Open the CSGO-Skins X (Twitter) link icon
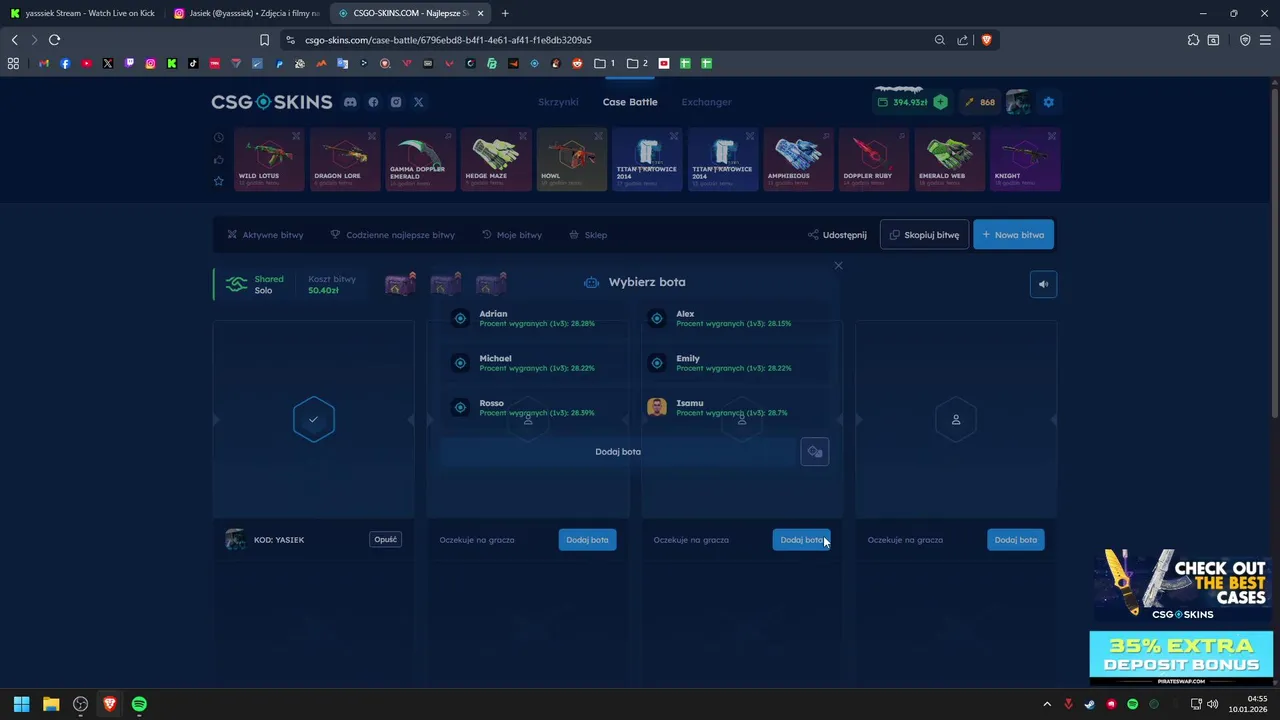This screenshot has height=720, width=1280. (x=419, y=102)
